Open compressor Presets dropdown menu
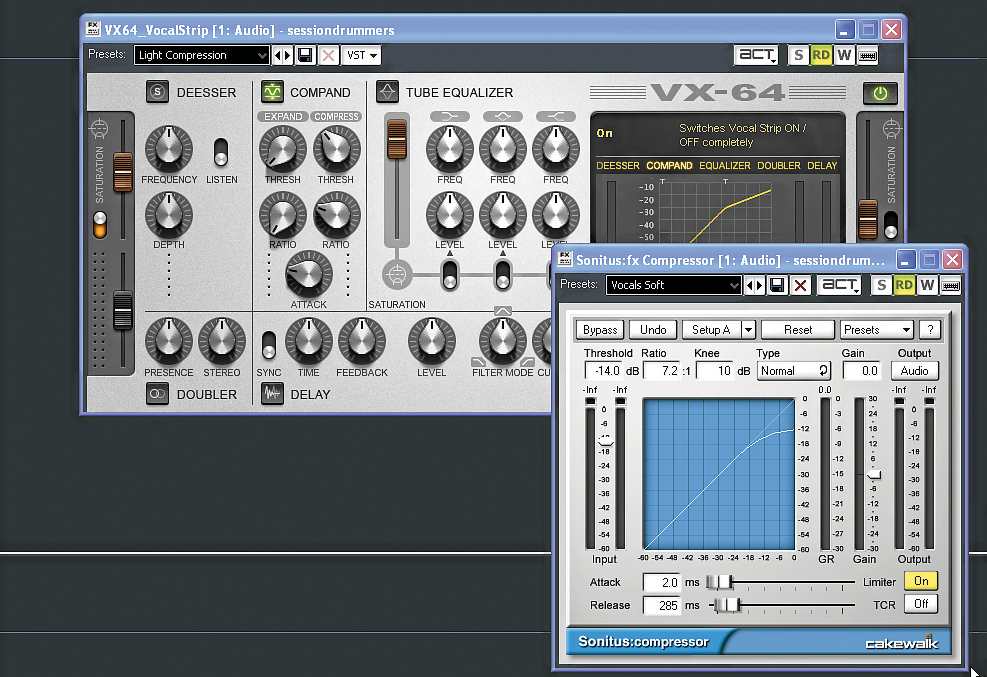 877,330
